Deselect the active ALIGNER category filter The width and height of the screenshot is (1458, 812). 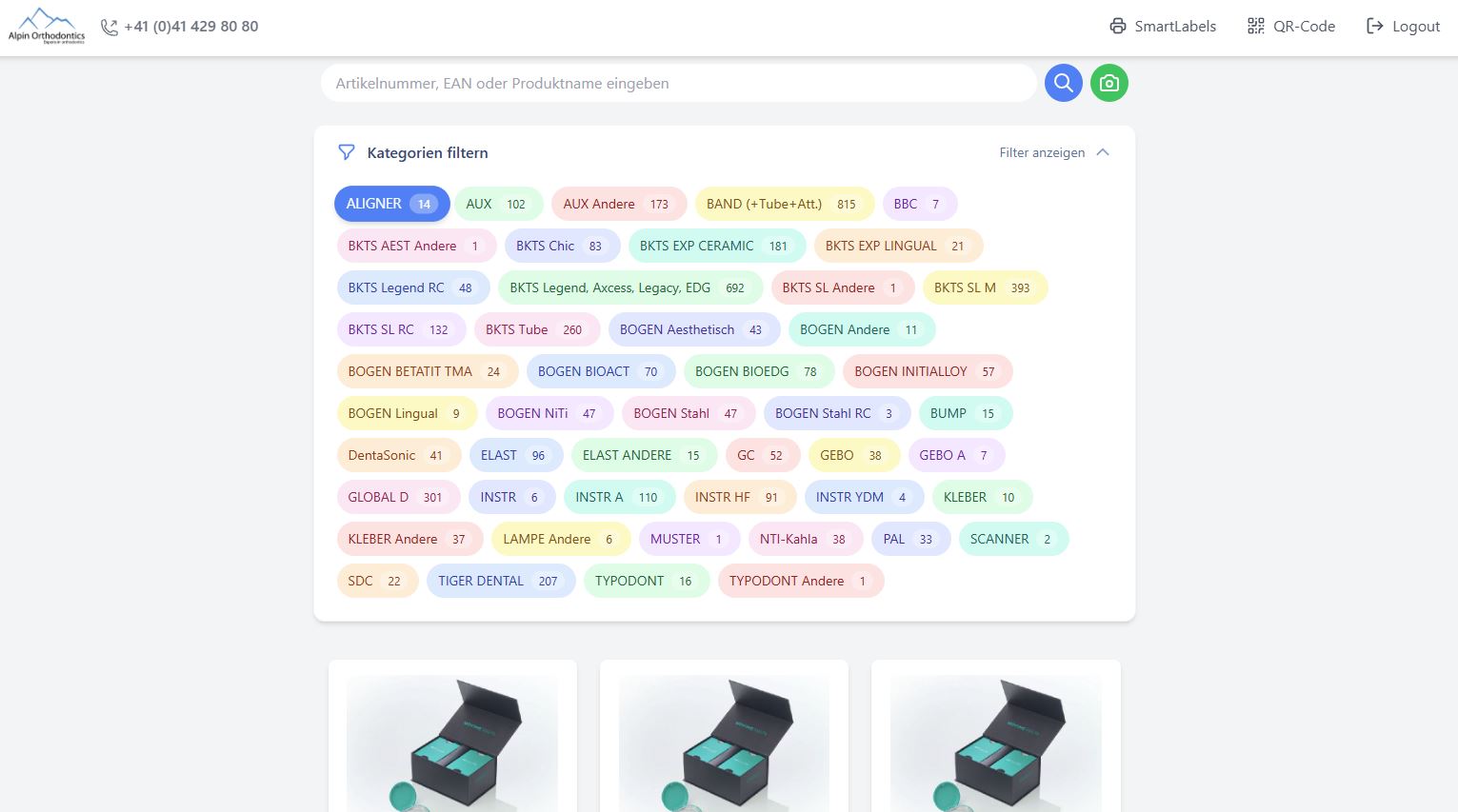390,204
